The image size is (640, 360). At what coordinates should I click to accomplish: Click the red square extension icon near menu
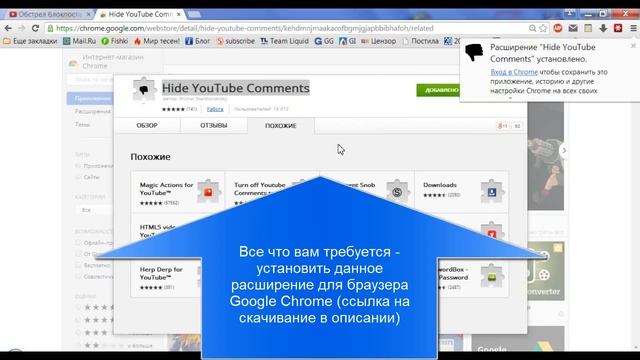click(x=618, y=28)
